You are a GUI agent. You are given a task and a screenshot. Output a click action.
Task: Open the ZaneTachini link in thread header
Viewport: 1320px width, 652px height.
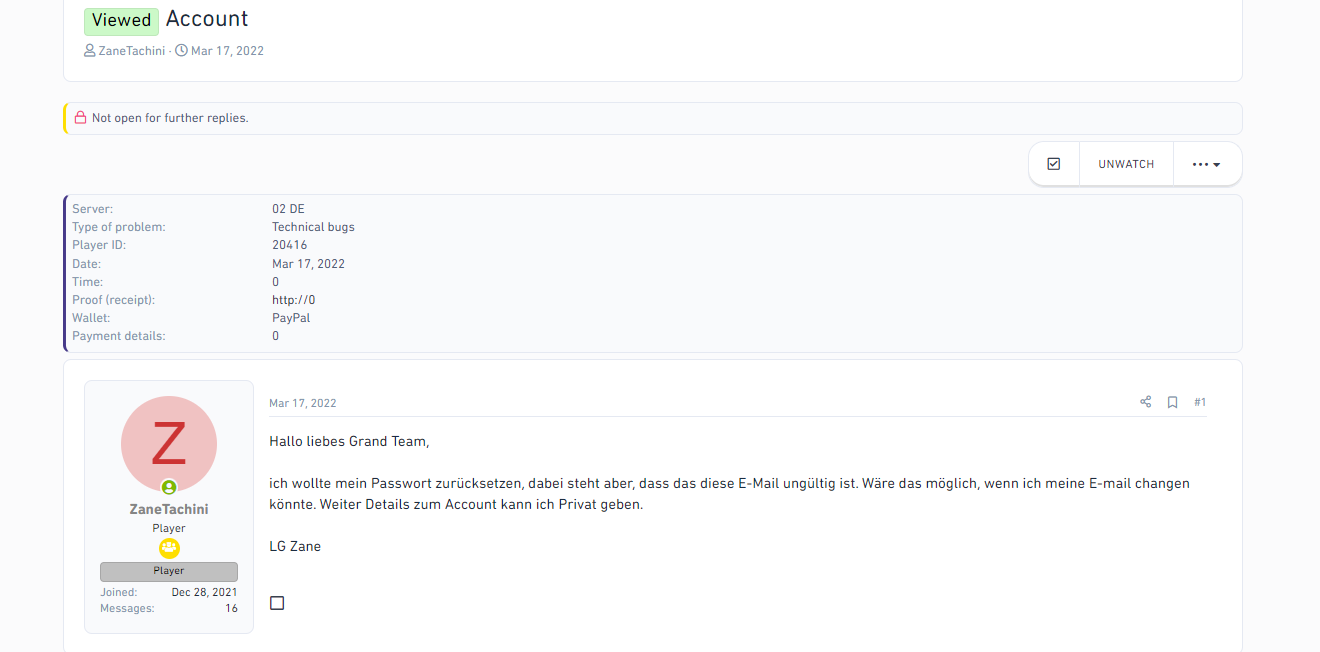point(132,50)
